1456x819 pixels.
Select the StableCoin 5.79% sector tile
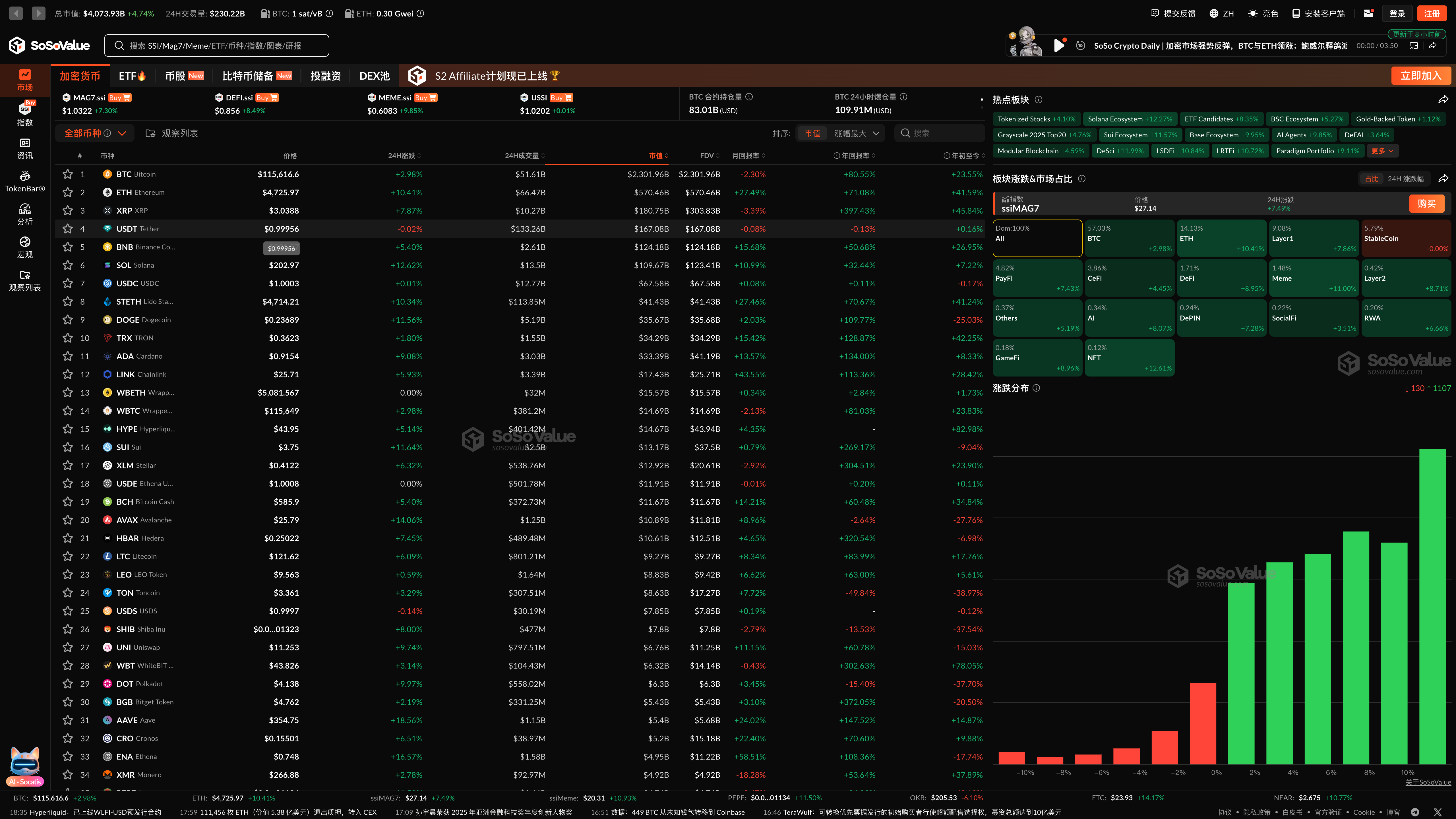[x=1406, y=239]
